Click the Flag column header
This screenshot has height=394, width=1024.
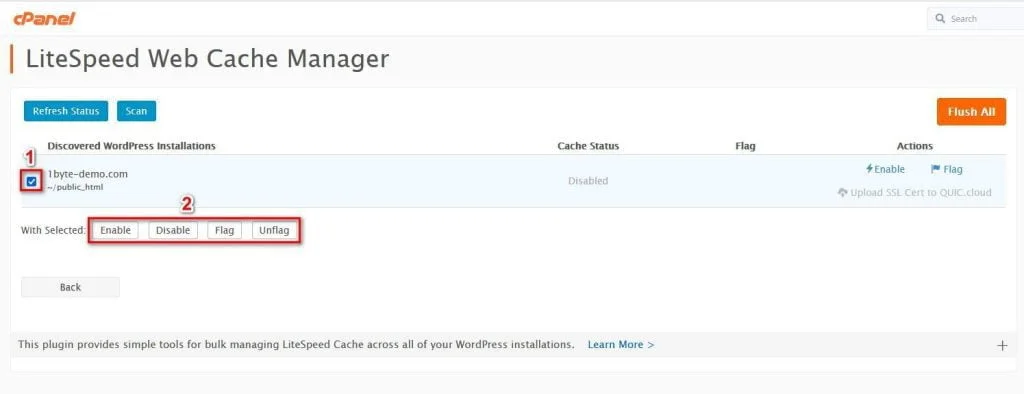pos(745,146)
